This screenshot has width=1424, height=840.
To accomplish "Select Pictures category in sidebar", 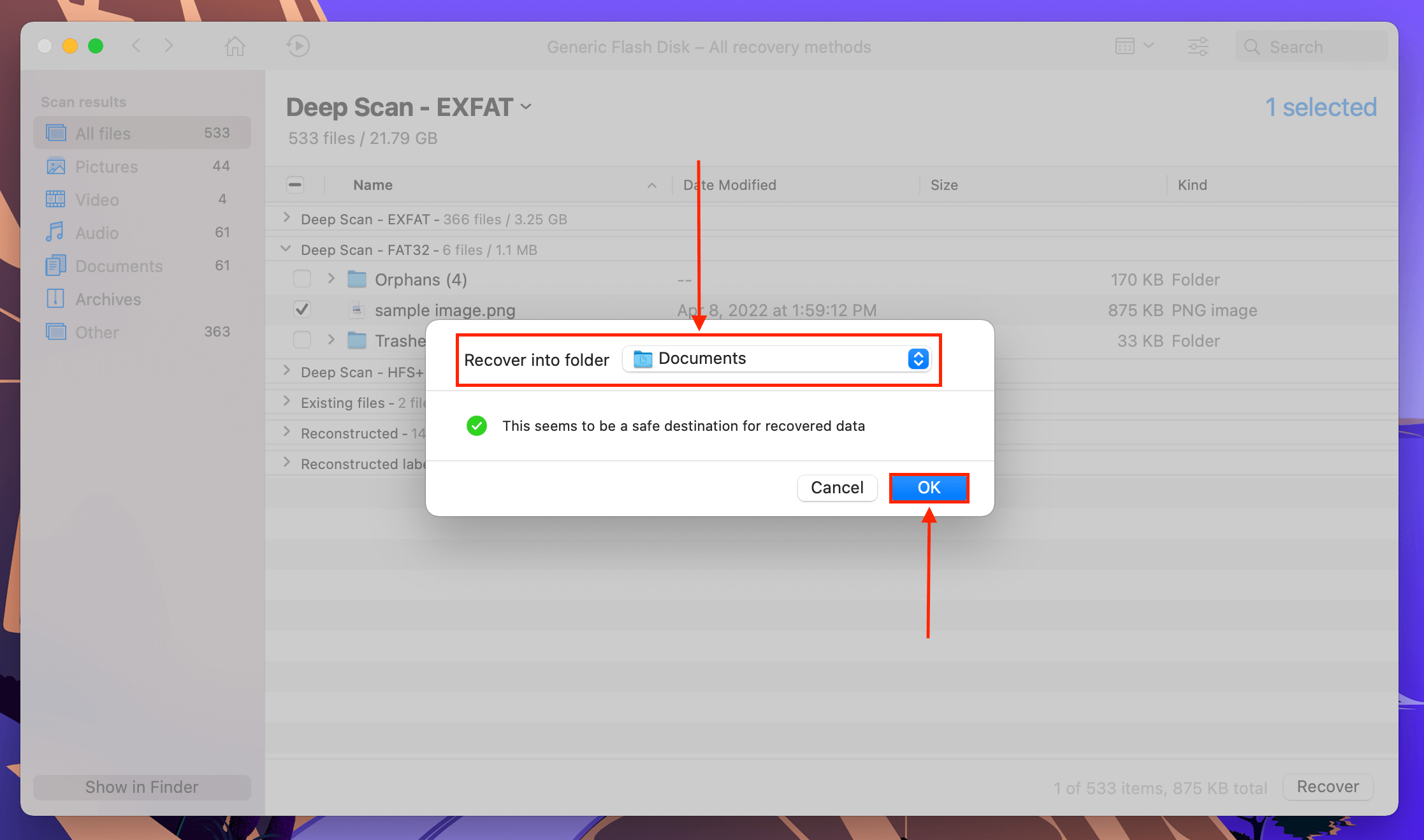I will [142, 166].
